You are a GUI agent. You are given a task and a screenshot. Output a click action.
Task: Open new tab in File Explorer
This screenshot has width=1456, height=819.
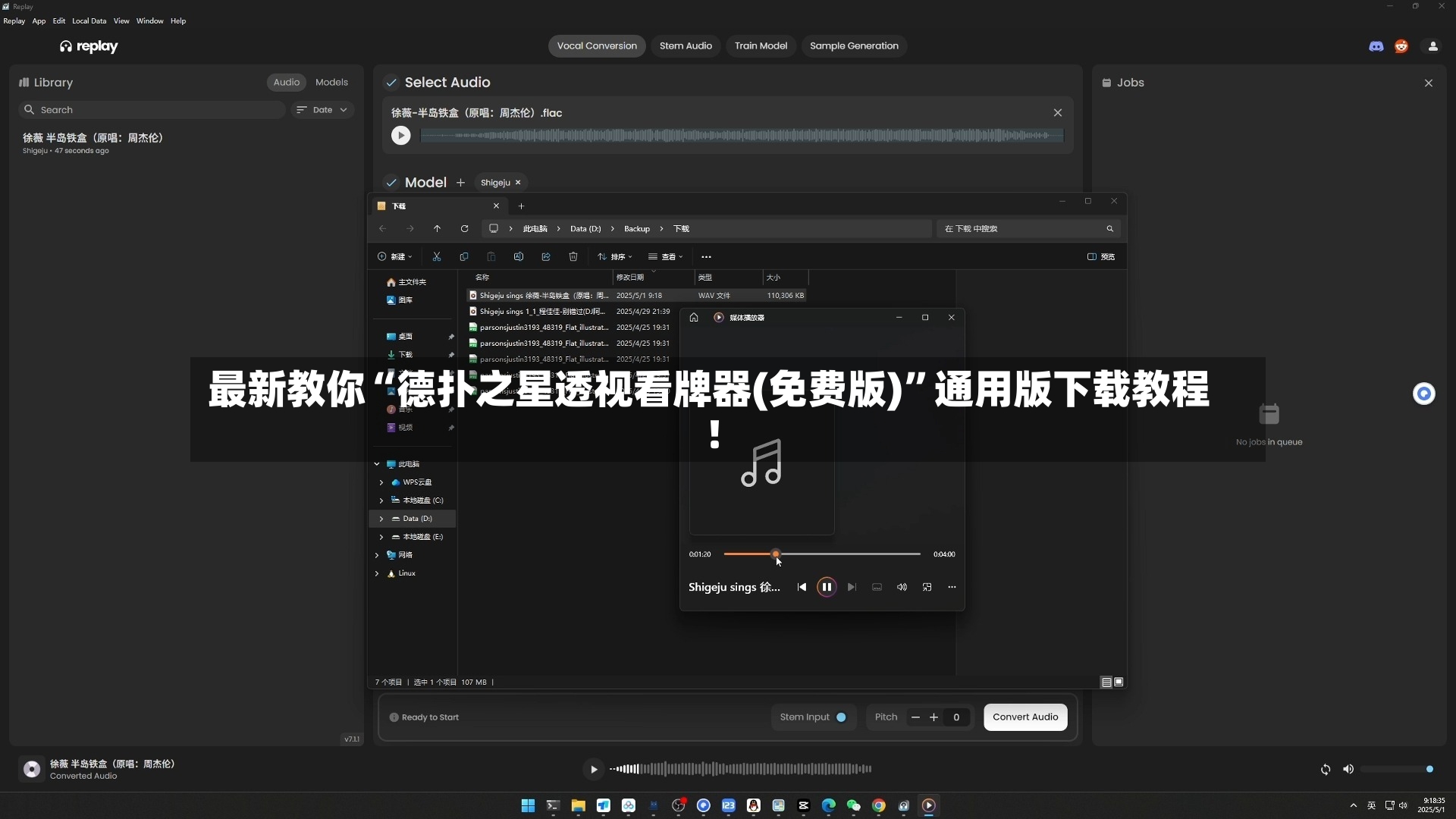click(x=521, y=206)
